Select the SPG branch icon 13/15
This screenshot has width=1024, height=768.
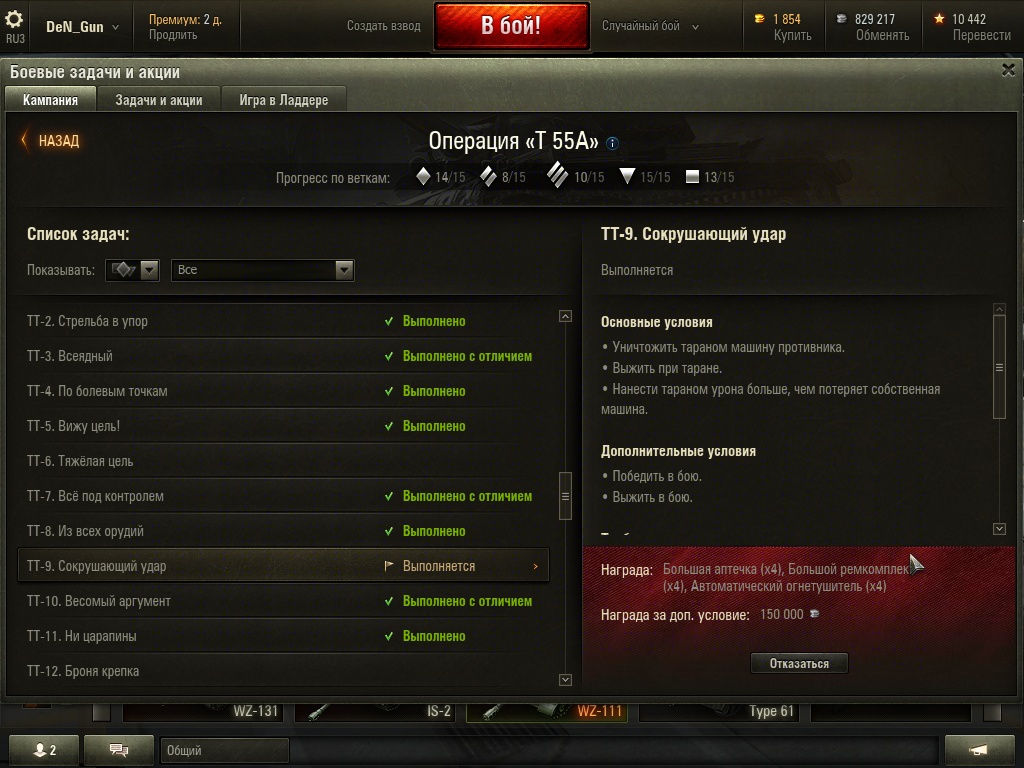692,176
